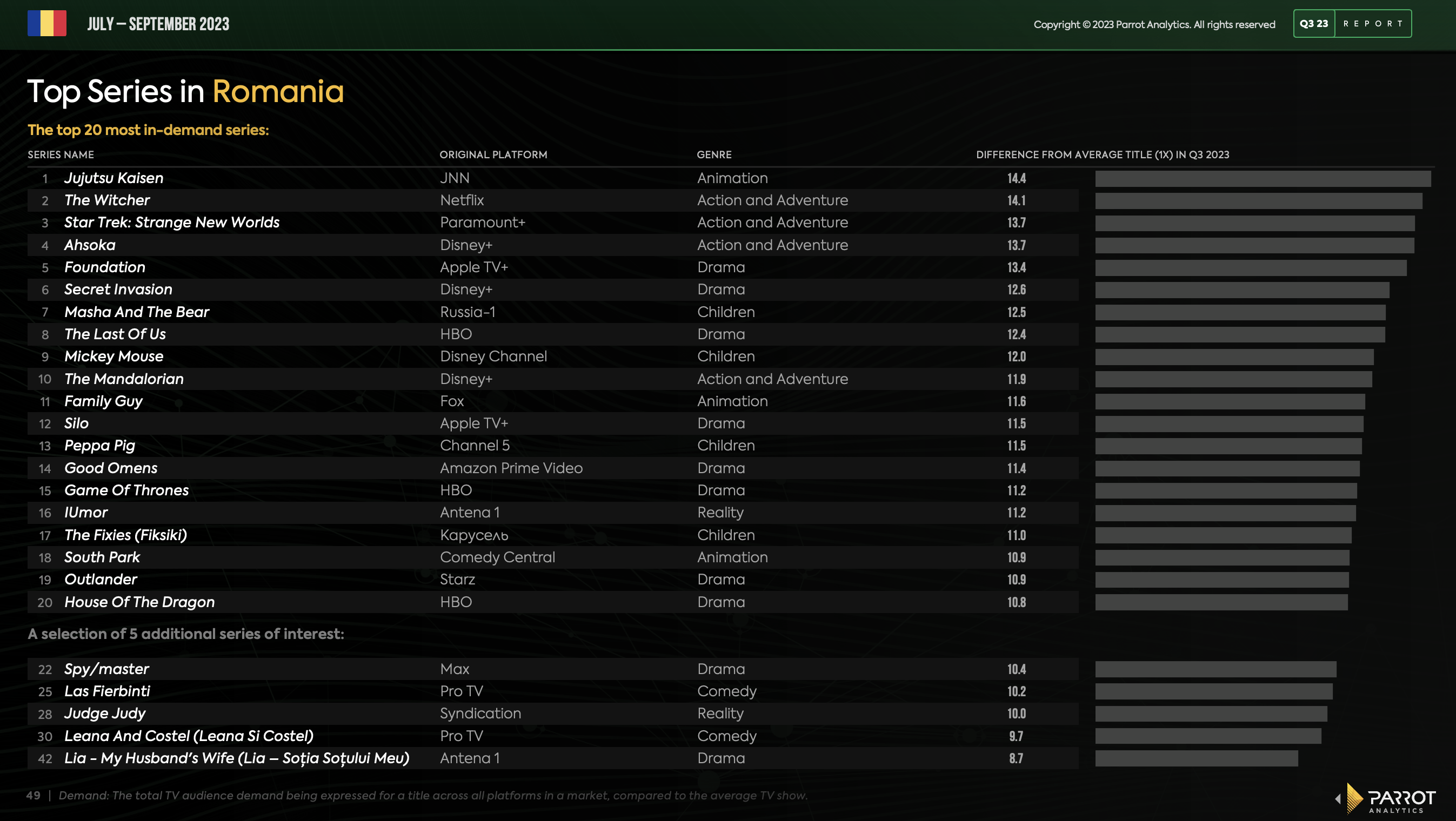This screenshot has width=1456, height=821.
Task: Click the Syndication platform cell
Action: pos(480,714)
